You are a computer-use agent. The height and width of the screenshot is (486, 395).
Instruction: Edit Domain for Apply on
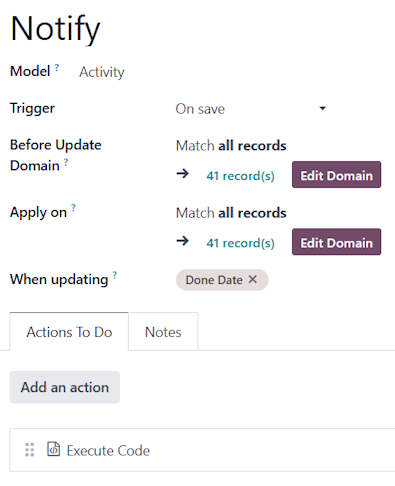pyautogui.click(x=336, y=242)
